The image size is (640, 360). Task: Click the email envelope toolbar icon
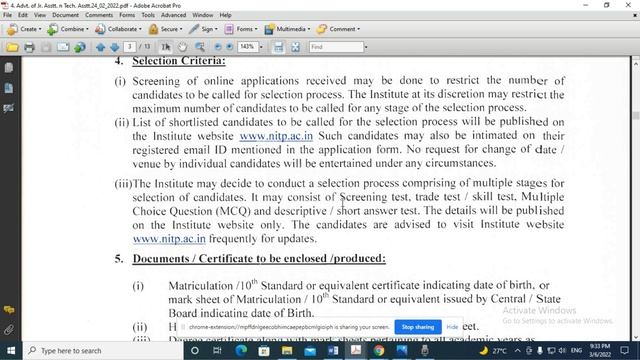pos(63,47)
